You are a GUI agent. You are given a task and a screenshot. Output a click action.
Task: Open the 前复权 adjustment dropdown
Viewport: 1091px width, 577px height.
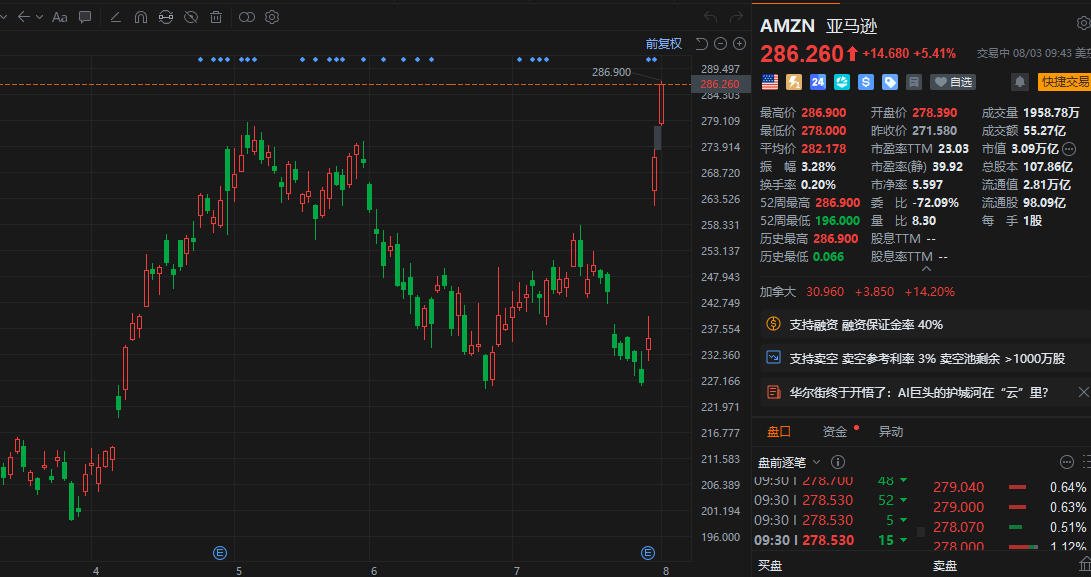coord(664,44)
